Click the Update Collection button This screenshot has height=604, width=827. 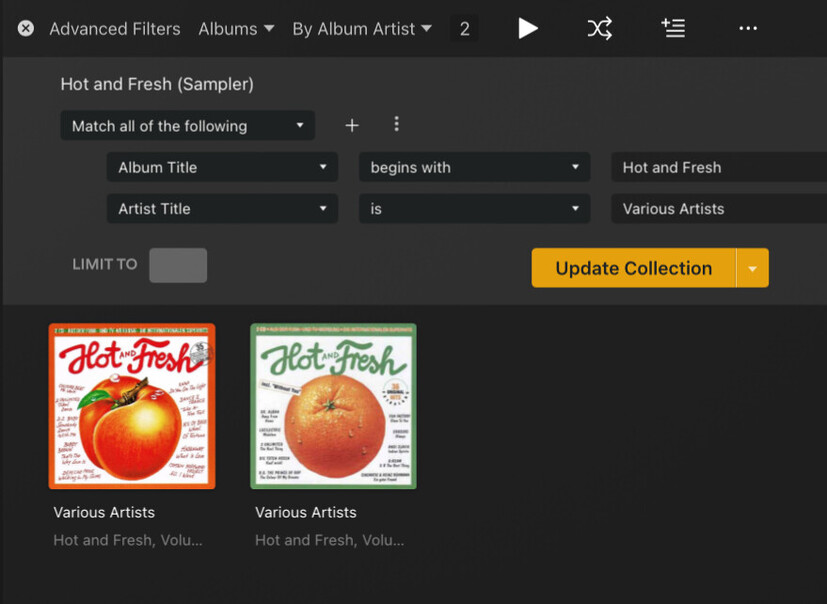pyautogui.click(x=633, y=268)
